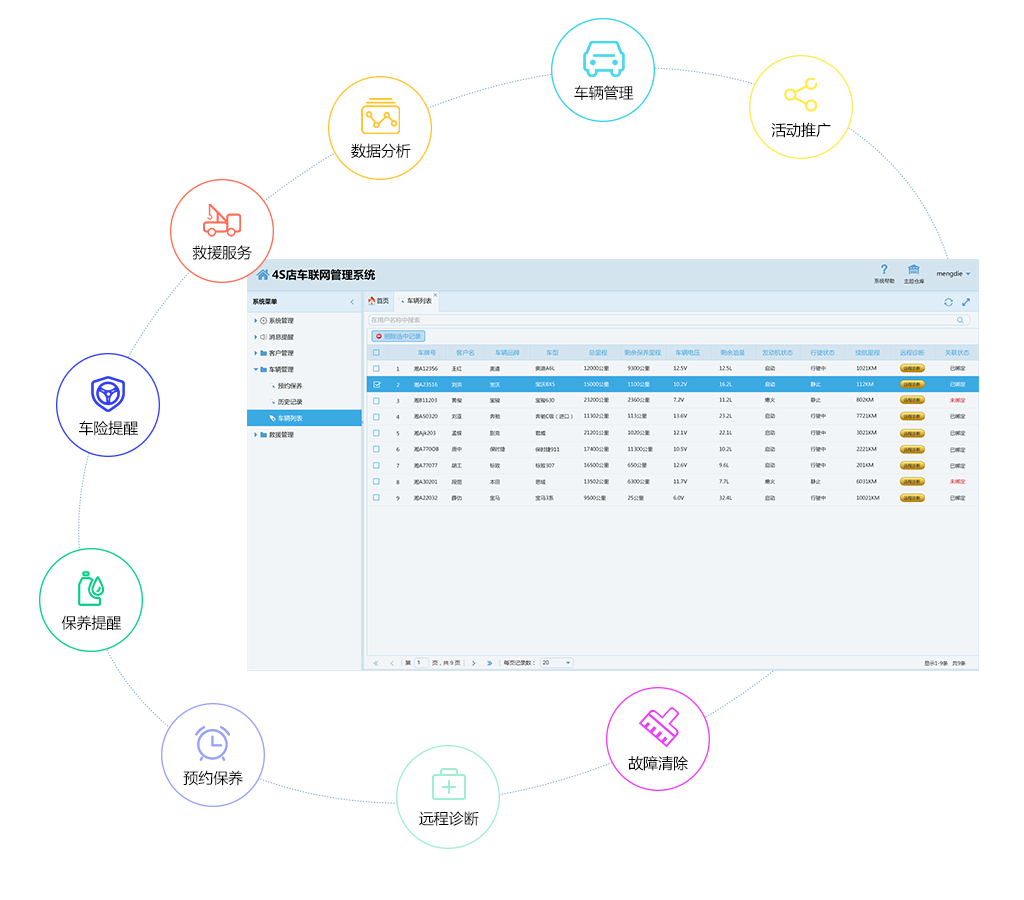Click the 删除选中记录 button
The height and width of the screenshot is (900, 1024).
click(398, 336)
